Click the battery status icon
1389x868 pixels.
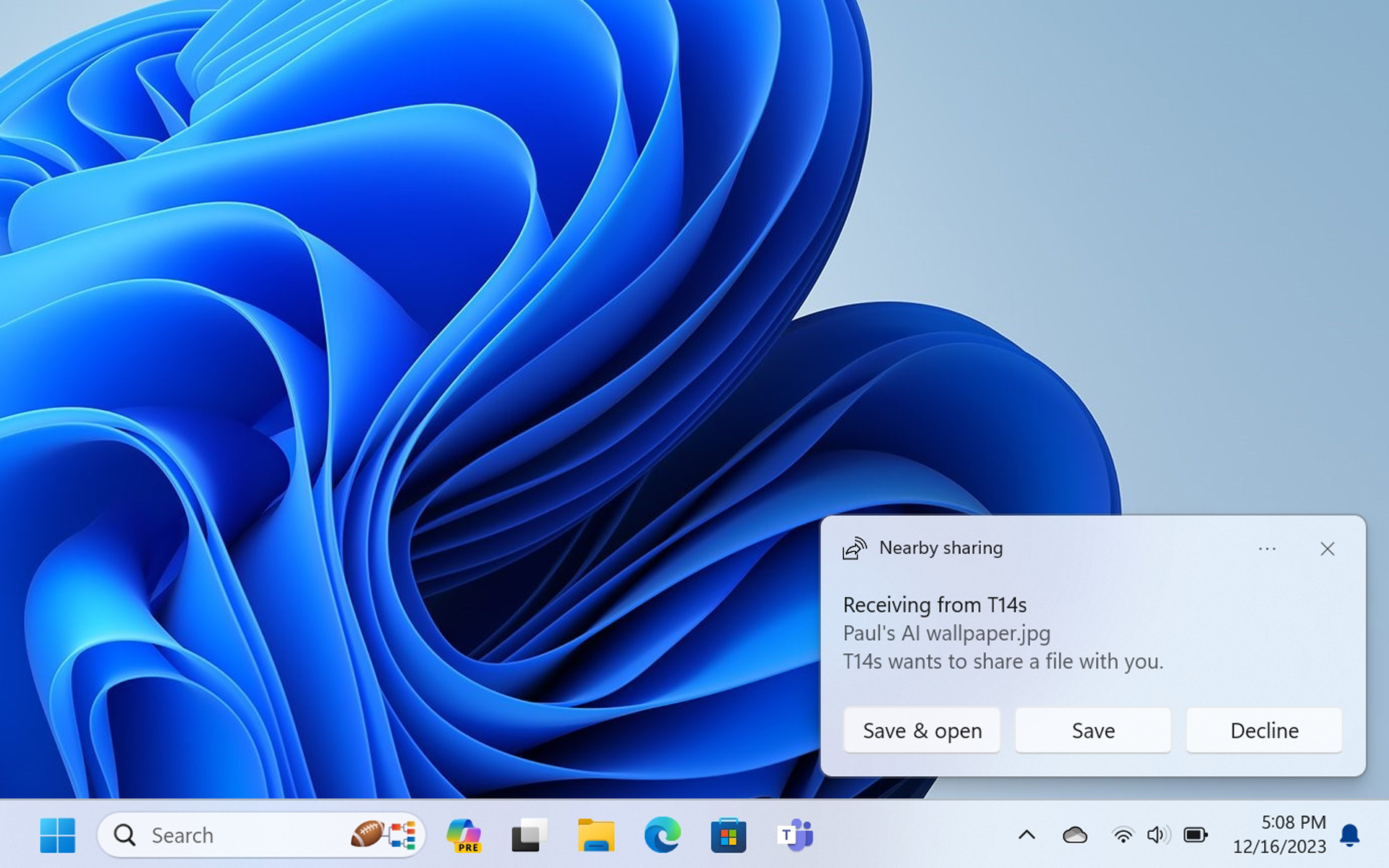[x=1195, y=835]
